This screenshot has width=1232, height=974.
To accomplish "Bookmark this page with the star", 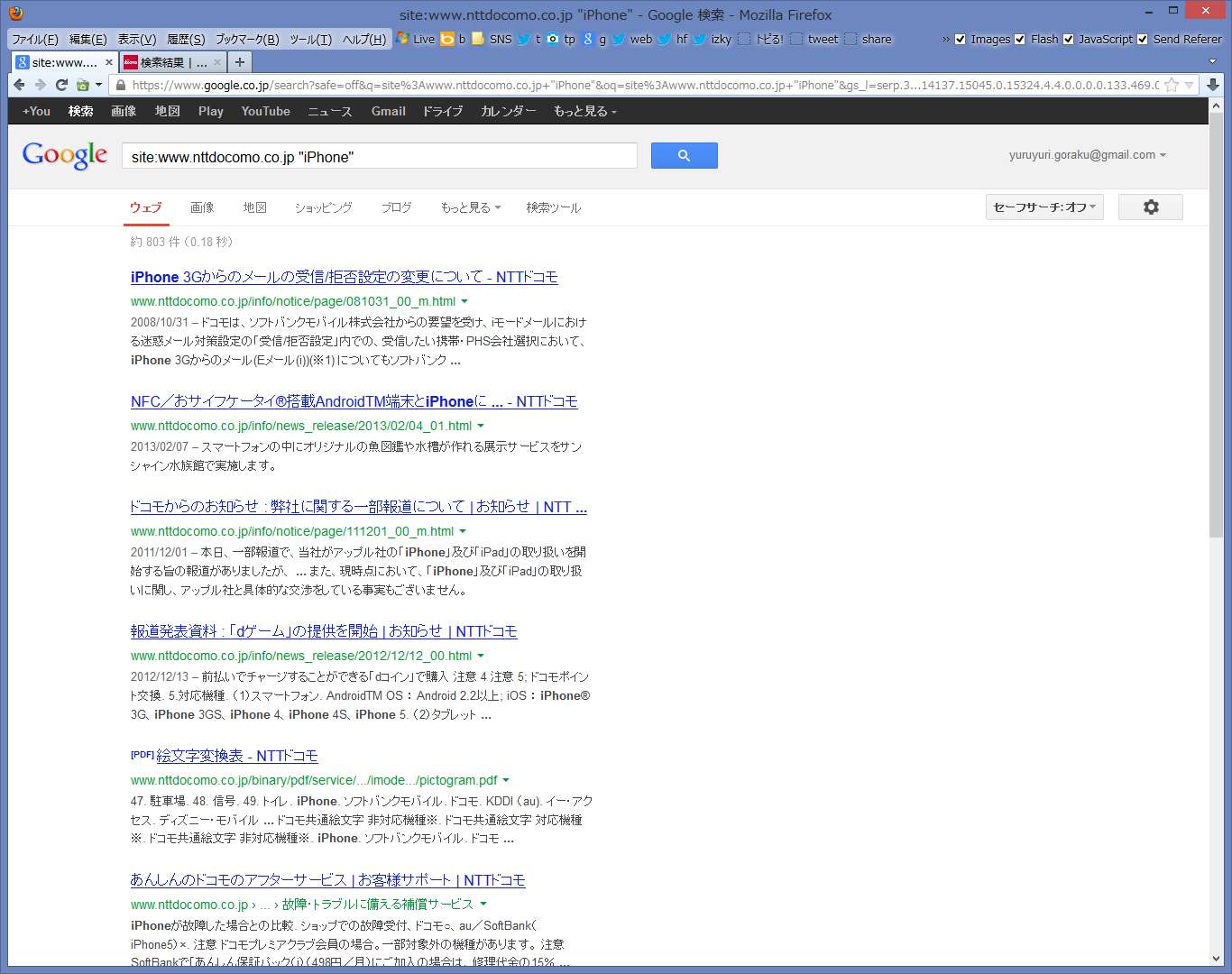I will point(1172,85).
